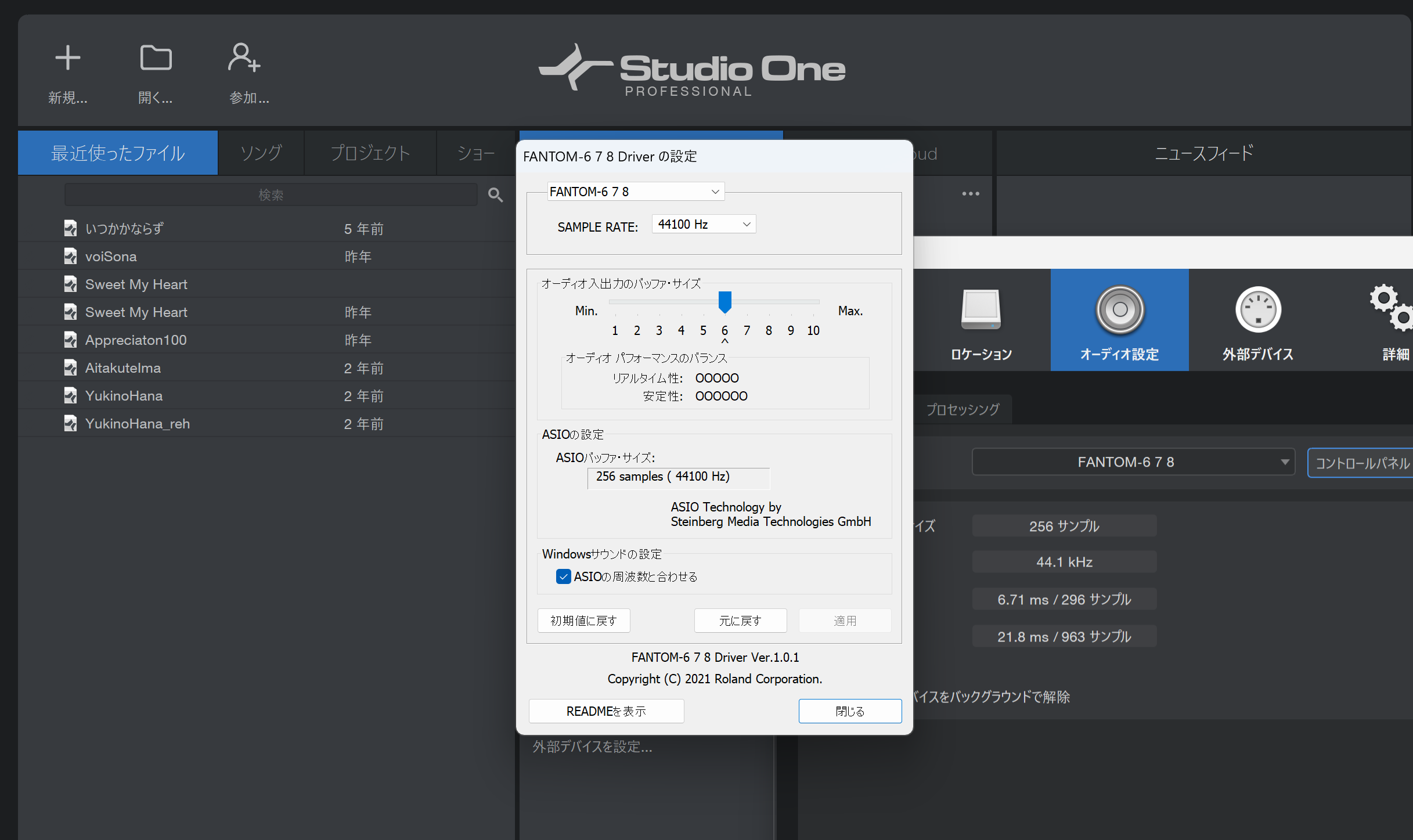Click the song icon beside Appreciaton100
This screenshot has height=840, width=1413.
[x=70, y=340]
